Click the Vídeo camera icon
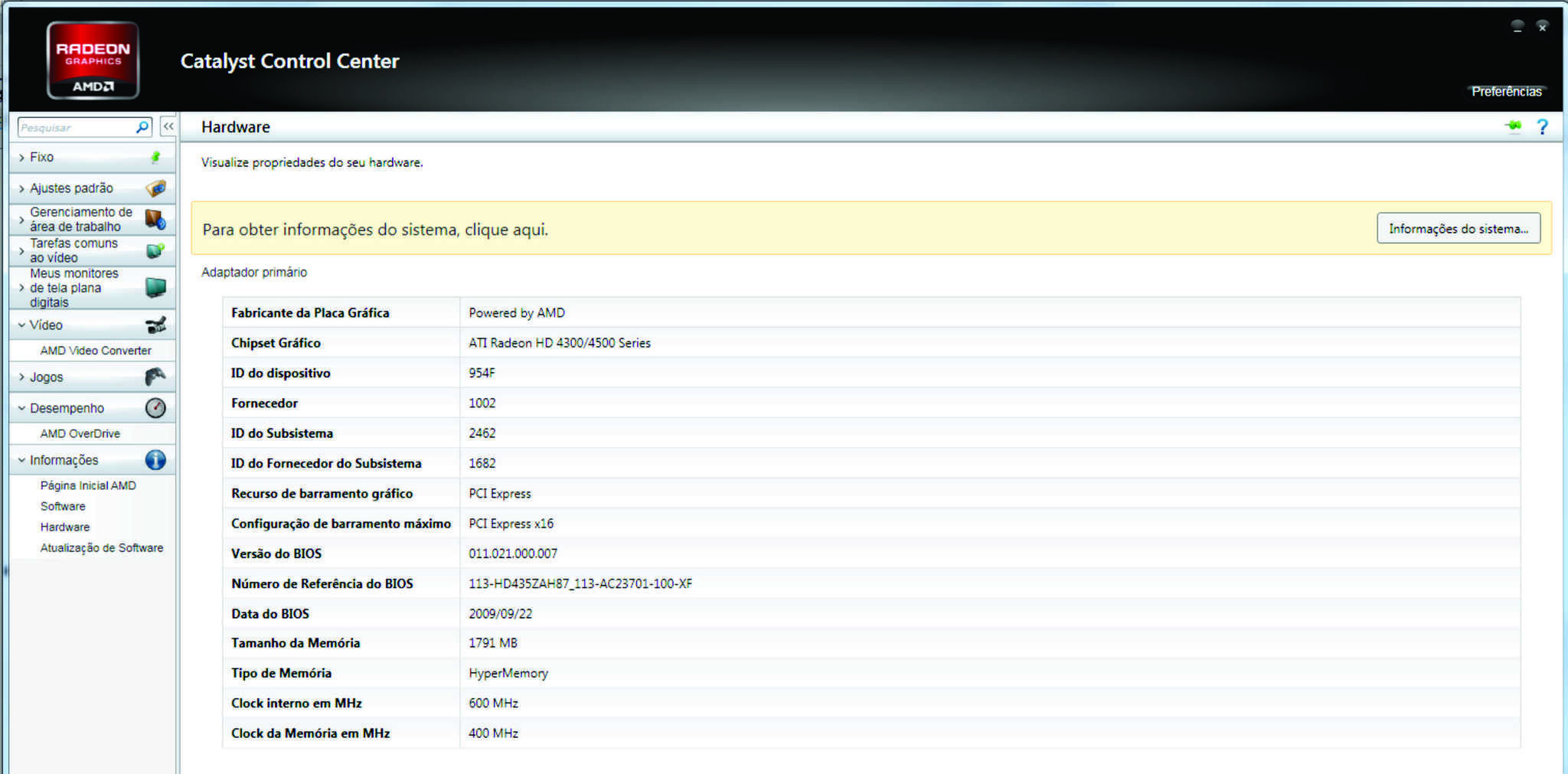The width and height of the screenshot is (1568, 774). point(155,325)
